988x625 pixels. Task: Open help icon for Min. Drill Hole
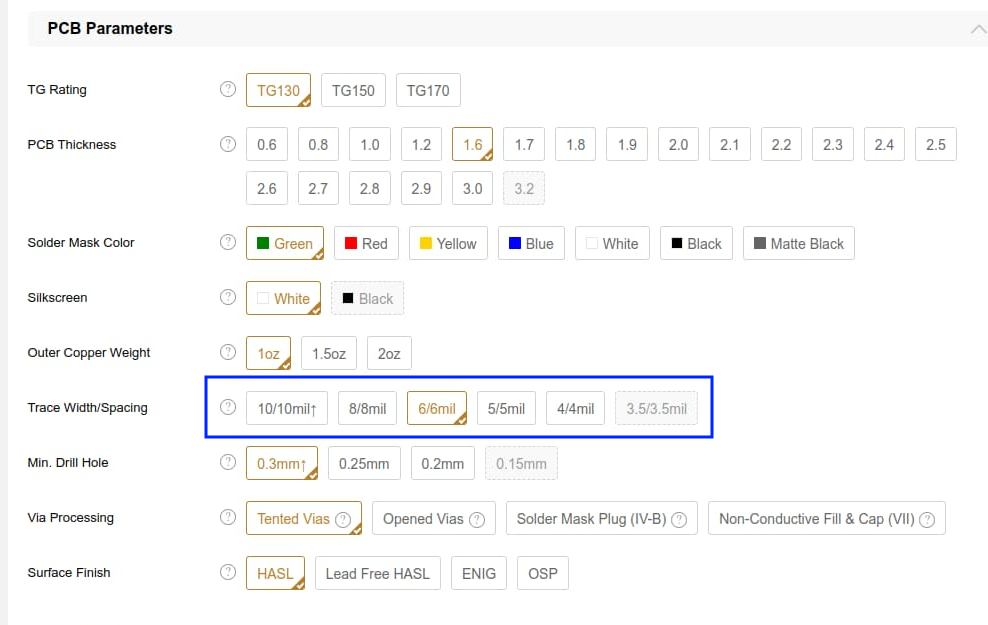click(227, 462)
